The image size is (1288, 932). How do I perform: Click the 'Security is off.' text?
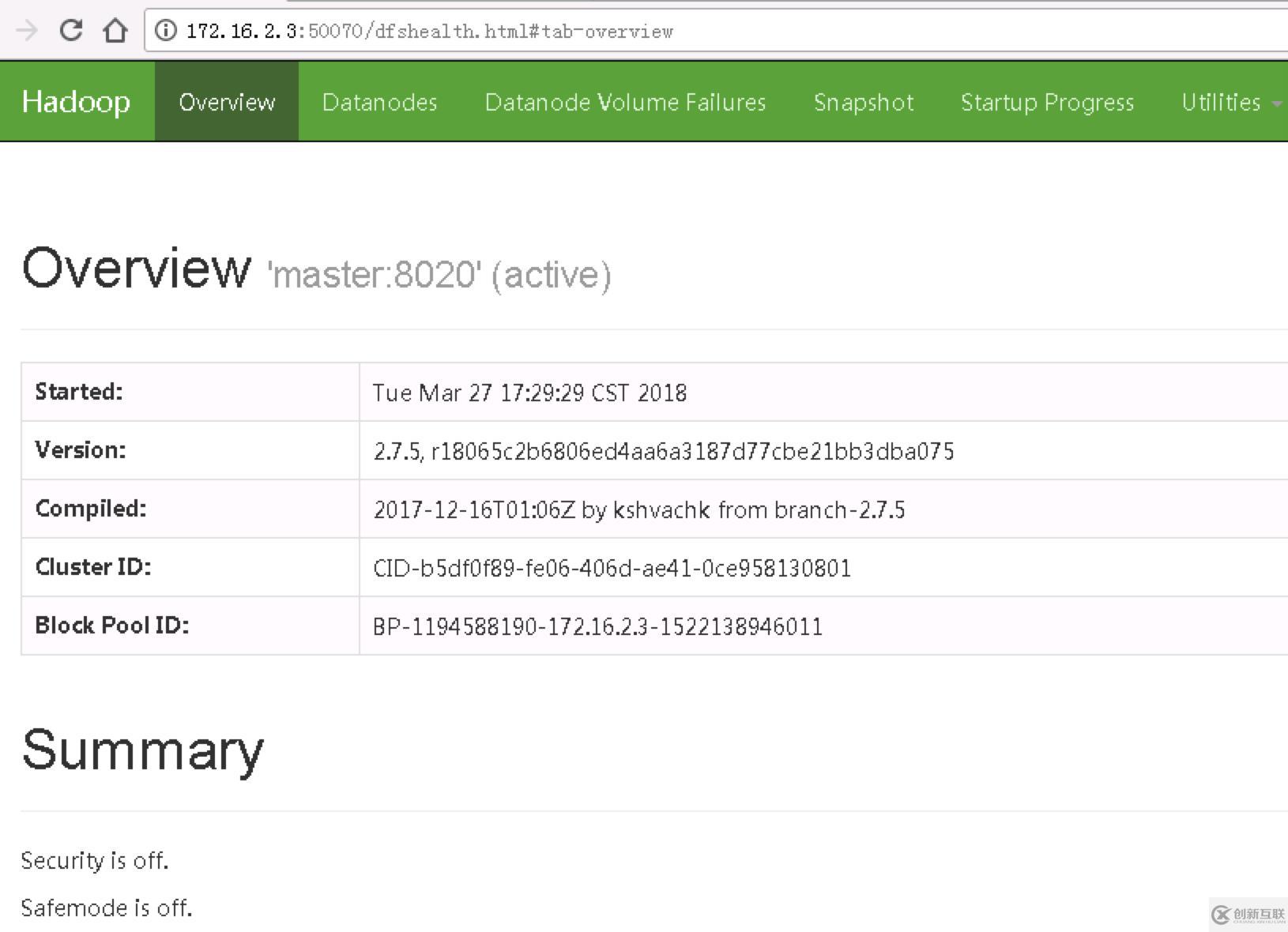click(95, 860)
